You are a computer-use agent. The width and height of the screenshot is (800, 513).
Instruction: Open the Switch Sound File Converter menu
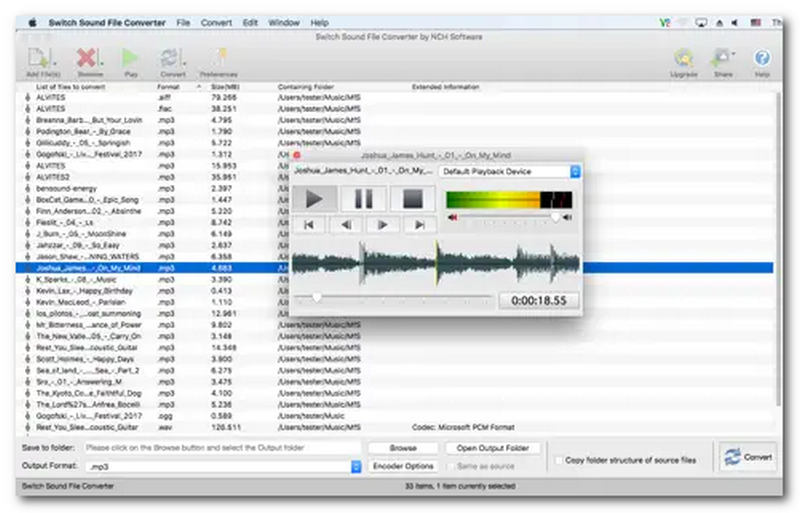(107, 22)
